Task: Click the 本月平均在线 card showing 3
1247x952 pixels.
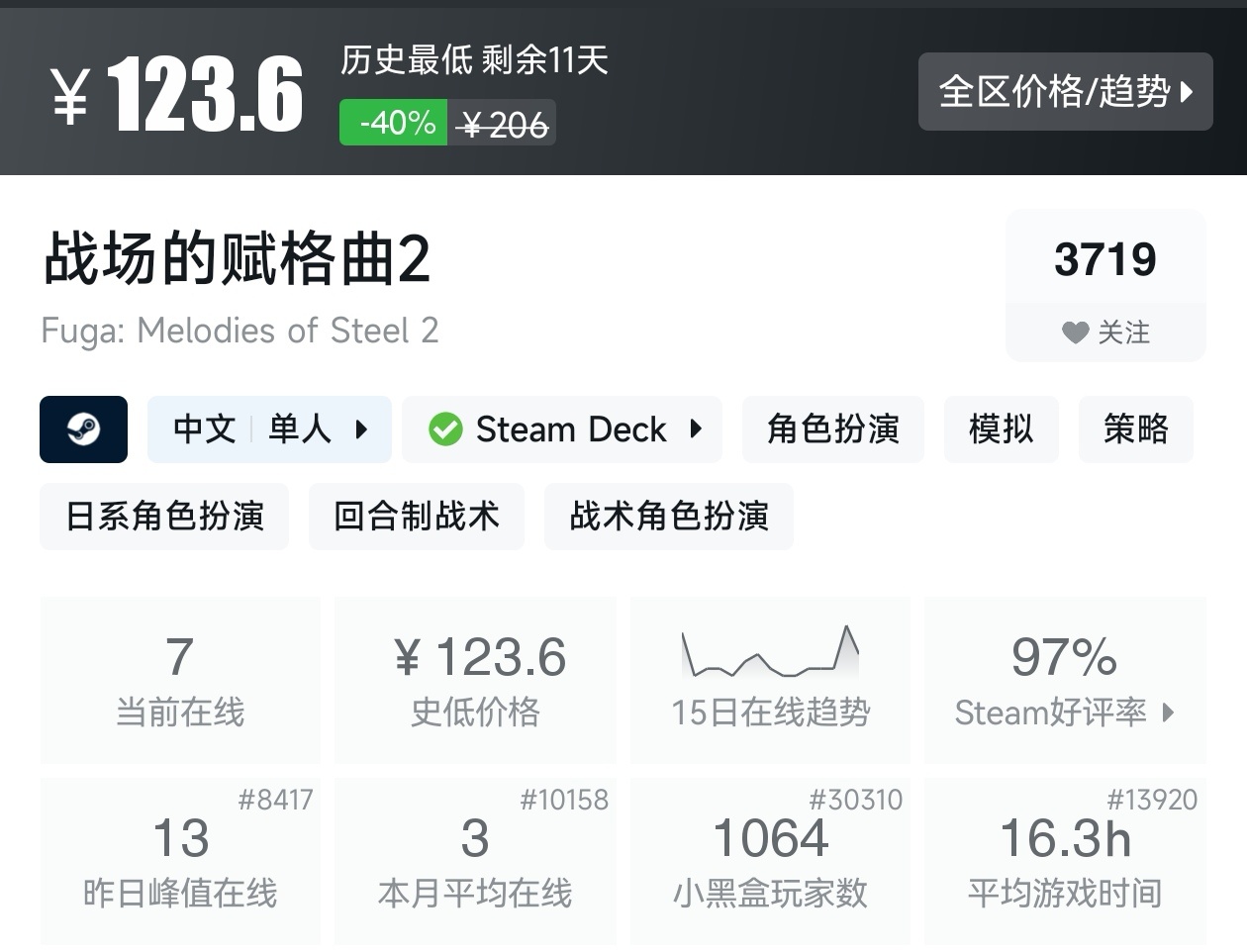Action: (475, 861)
